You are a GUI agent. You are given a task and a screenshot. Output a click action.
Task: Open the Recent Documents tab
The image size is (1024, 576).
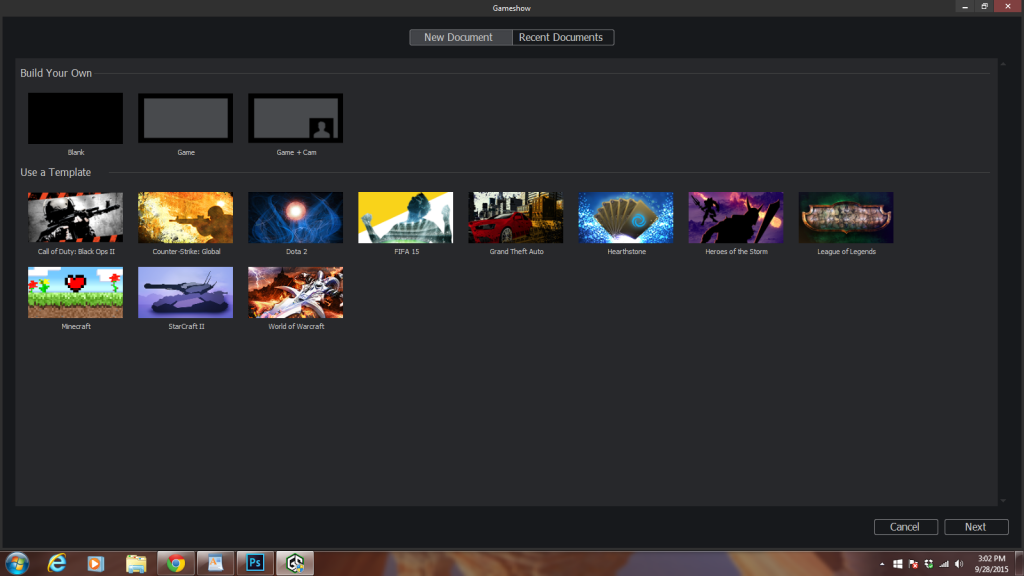(563, 37)
